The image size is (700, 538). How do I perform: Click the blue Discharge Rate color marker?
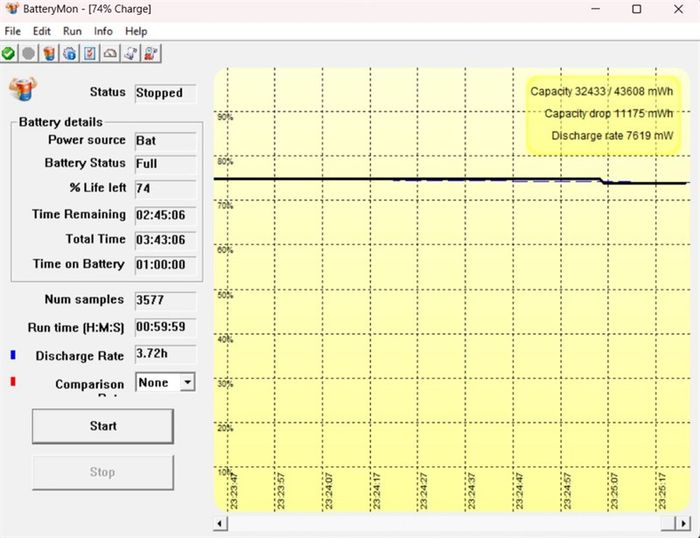tap(13, 355)
